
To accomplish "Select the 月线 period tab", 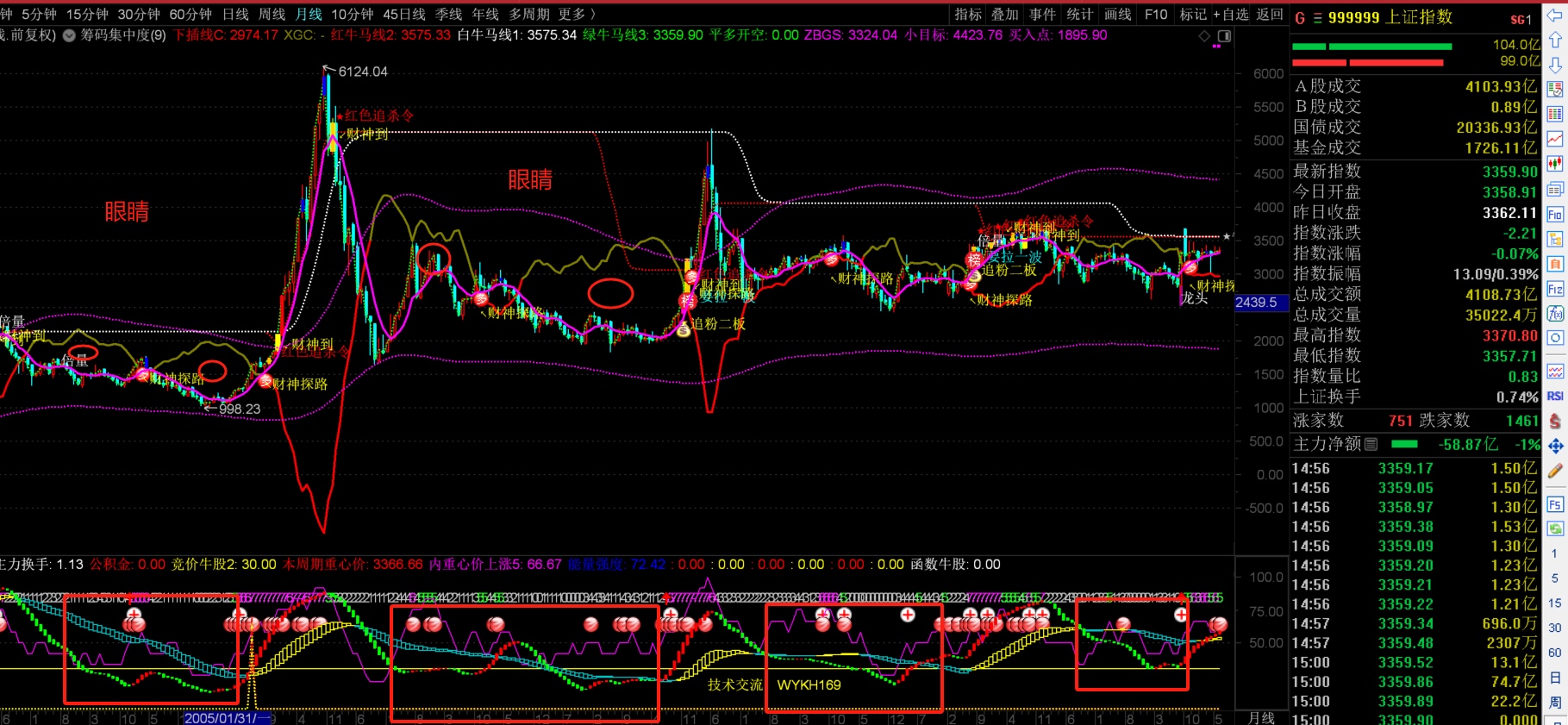I will pyautogui.click(x=309, y=15).
